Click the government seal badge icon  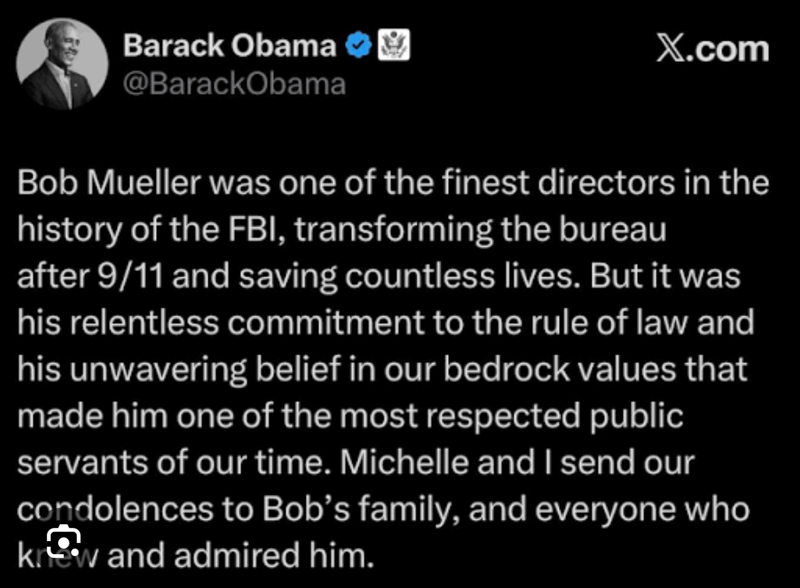(x=393, y=46)
